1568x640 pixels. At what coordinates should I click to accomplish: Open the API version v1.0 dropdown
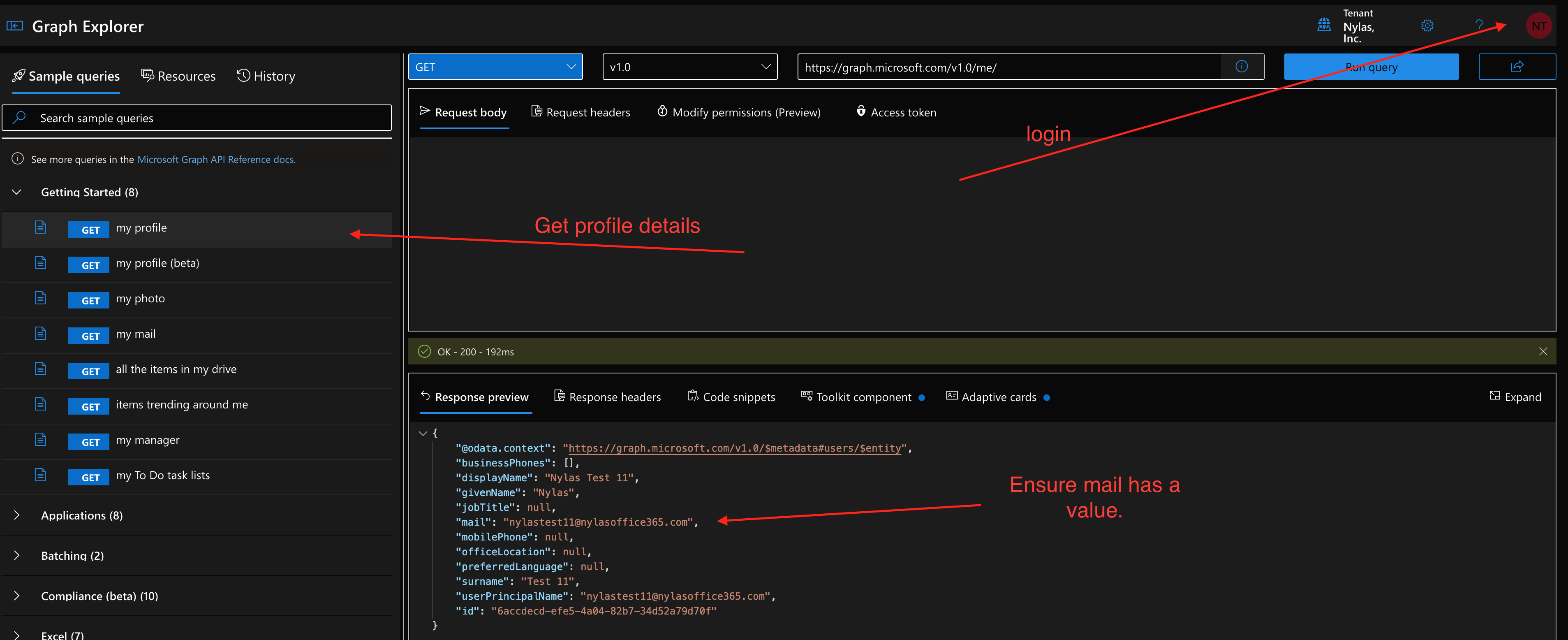coord(690,66)
